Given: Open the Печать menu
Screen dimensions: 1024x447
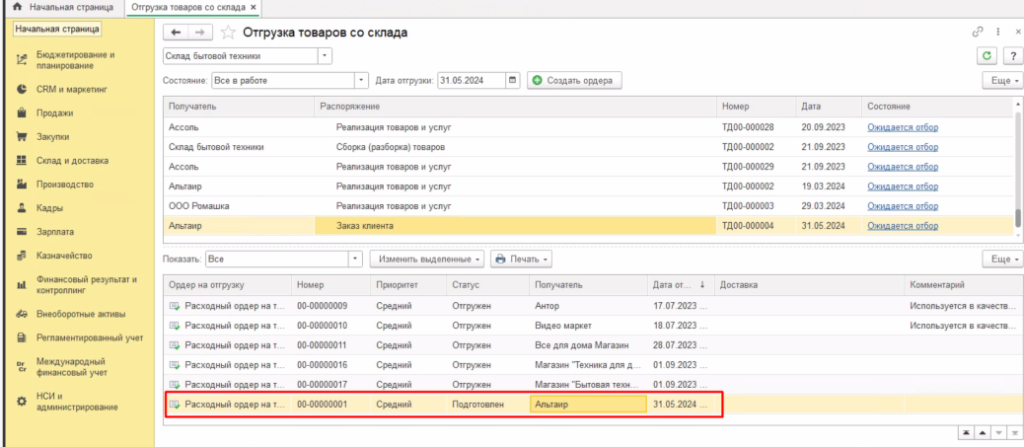Looking at the screenshot, I should coord(521,259).
